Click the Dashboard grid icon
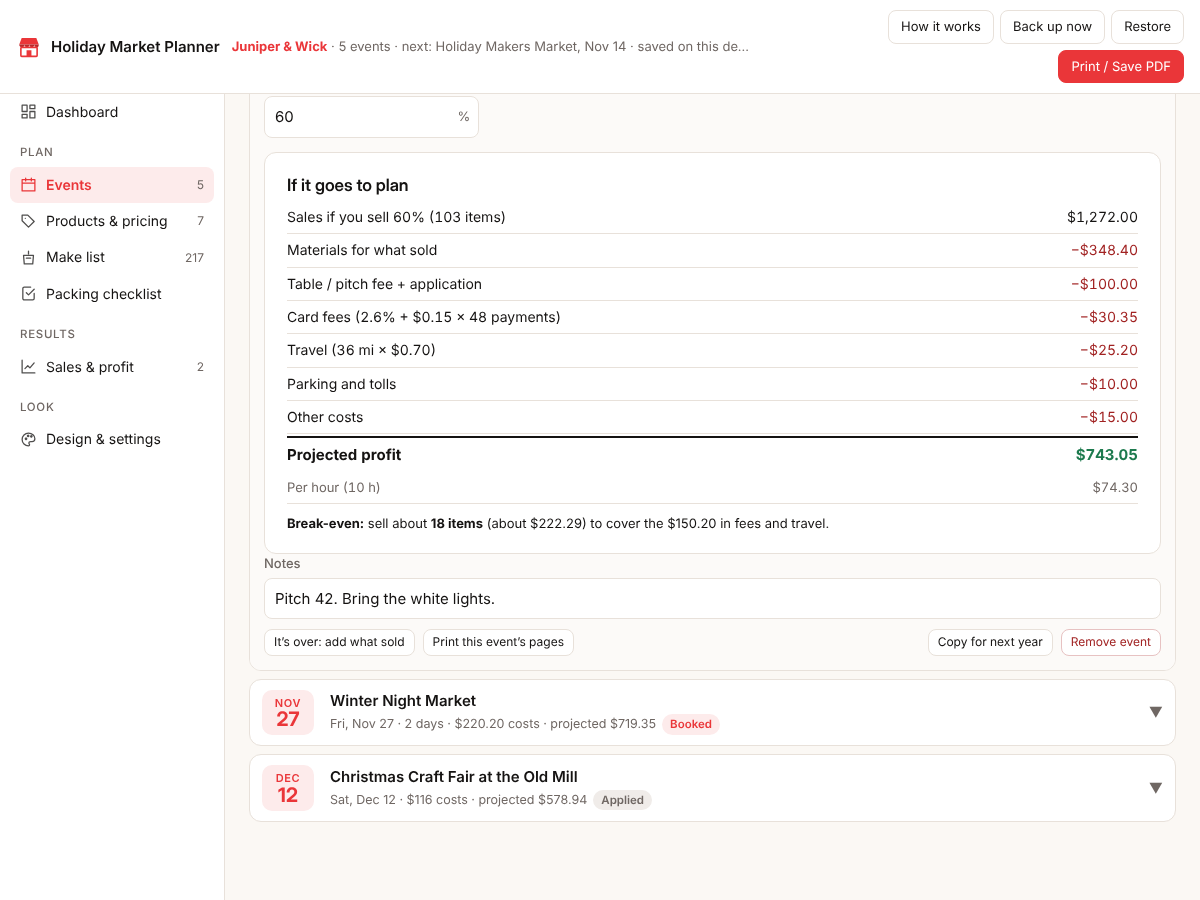1200x900 pixels. point(28,112)
